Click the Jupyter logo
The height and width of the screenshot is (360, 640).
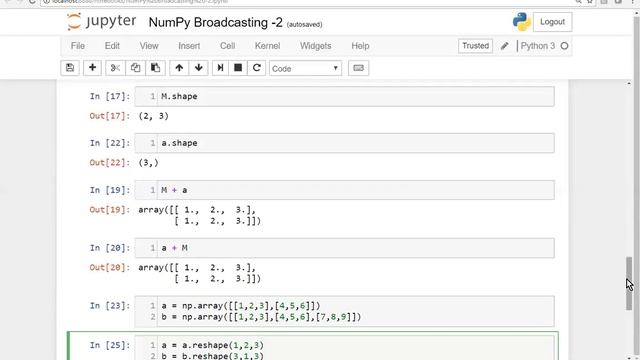(101, 22)
